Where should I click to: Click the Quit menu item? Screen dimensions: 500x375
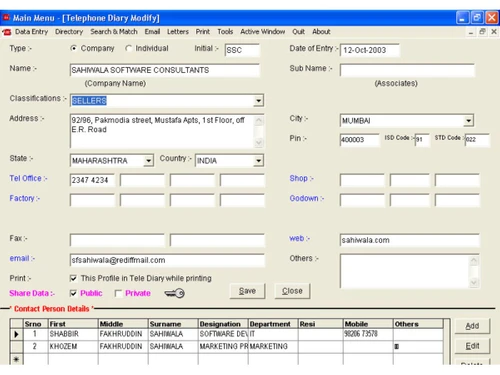(x=298, y=32)
